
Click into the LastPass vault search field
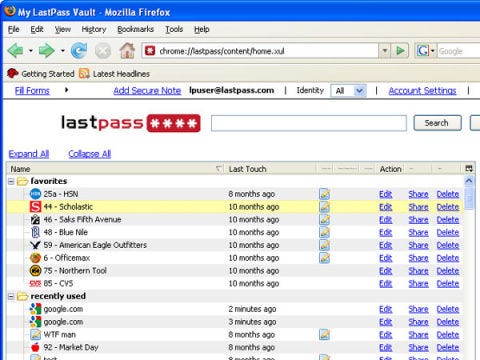[x=309, y=123]
